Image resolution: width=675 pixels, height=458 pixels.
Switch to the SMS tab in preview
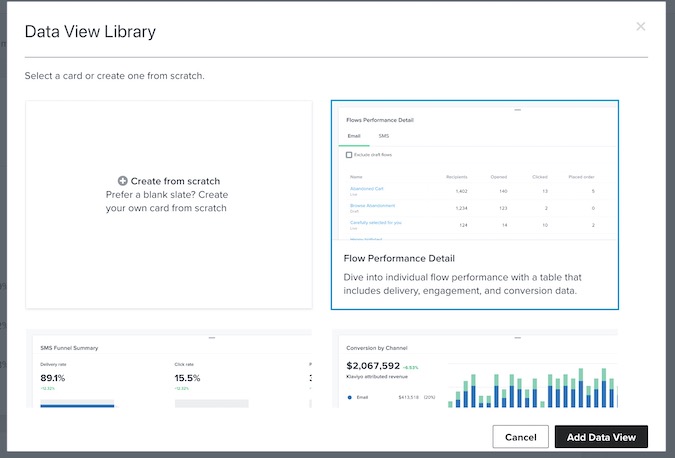(x=384, y=135)
